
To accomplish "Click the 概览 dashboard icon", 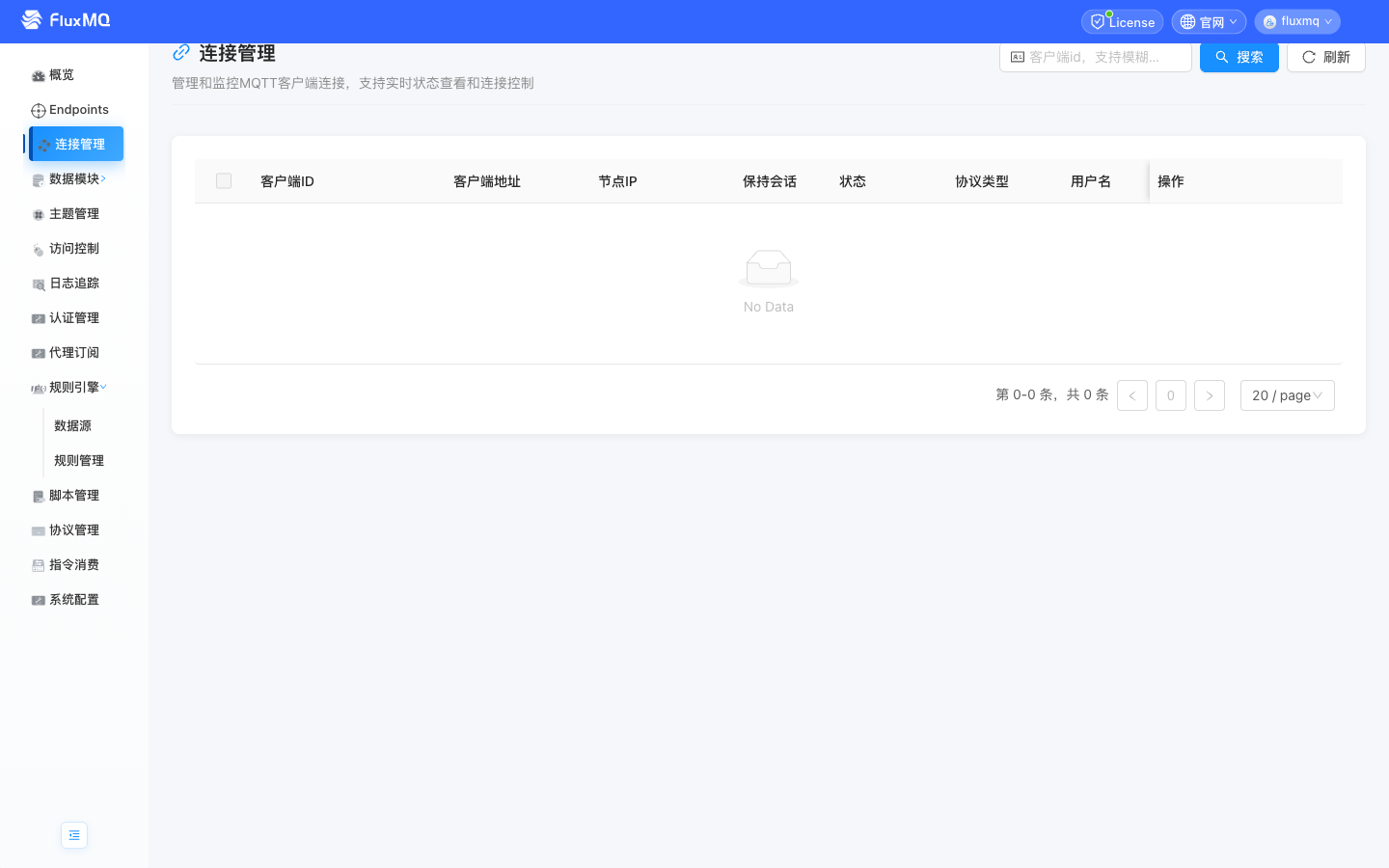I will pos(39,76).
